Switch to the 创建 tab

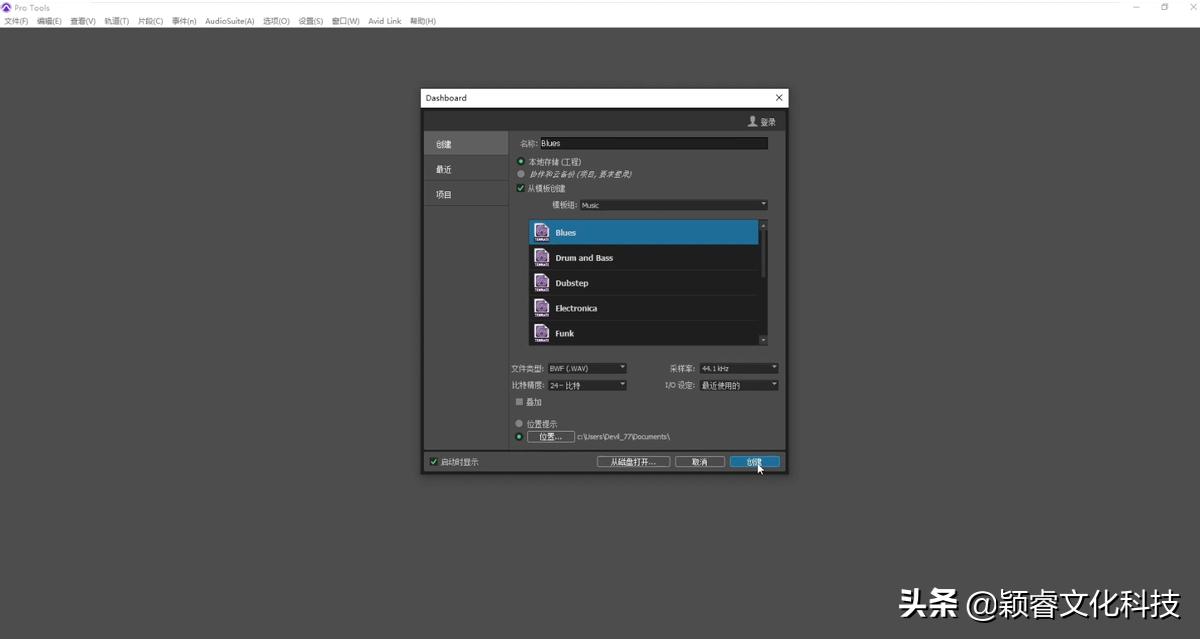coord(465,144)
